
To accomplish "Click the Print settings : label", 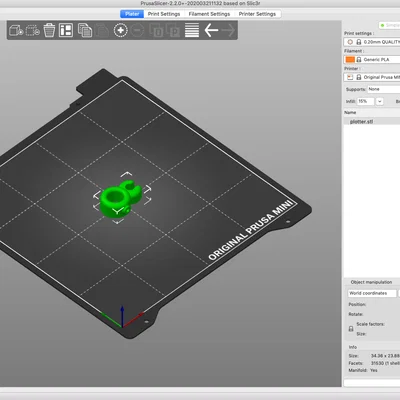I will [359, 33].
